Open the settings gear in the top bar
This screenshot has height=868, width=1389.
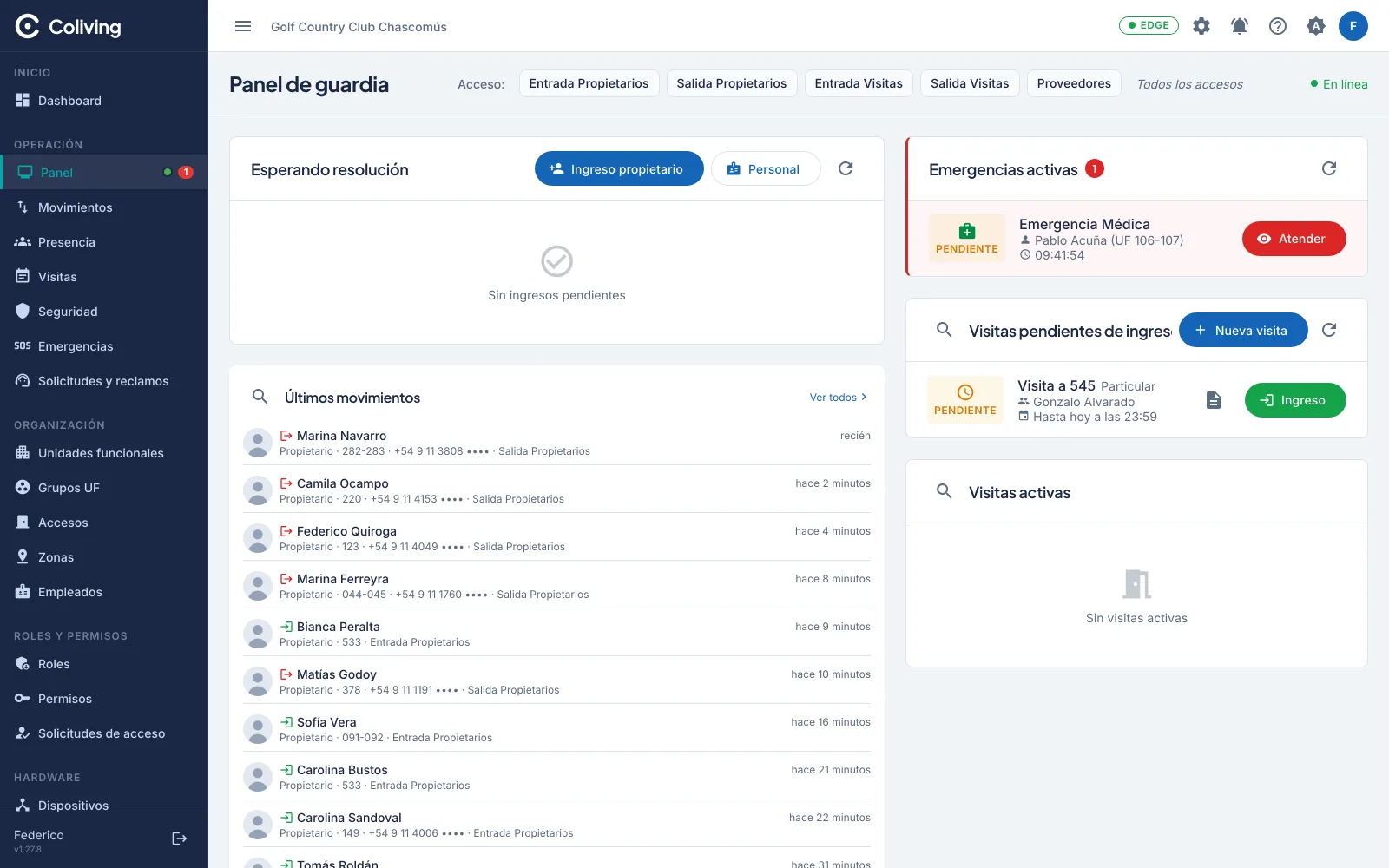pos(1201,26)
